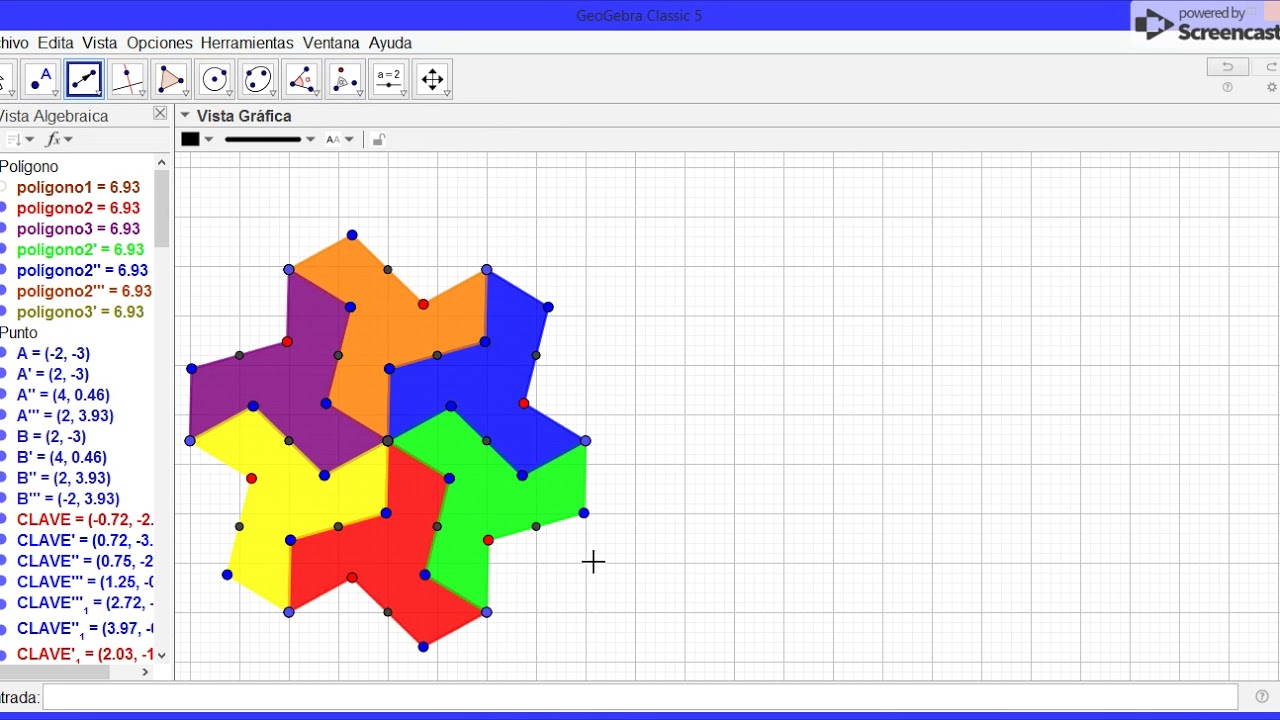Select the Polygon tool
The width and height of the screenshot is (1280, 720).
coord(171,79)
